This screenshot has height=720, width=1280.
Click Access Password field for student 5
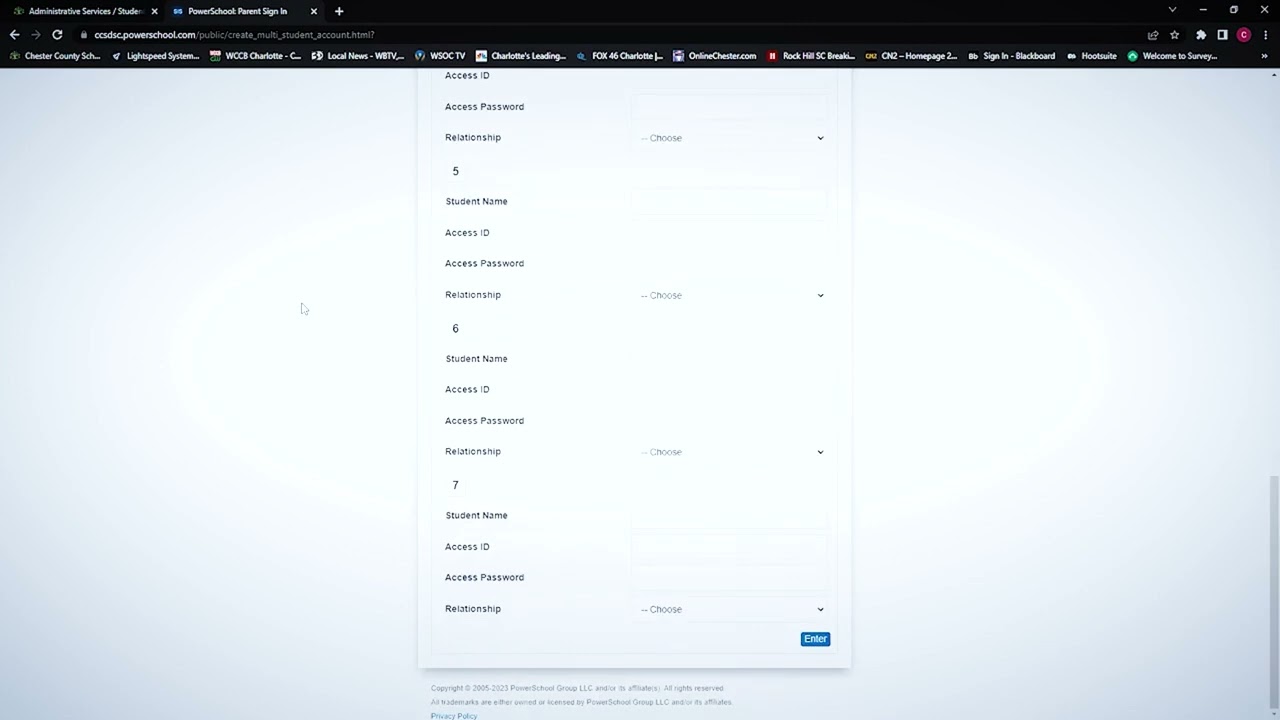coord(731,264)
